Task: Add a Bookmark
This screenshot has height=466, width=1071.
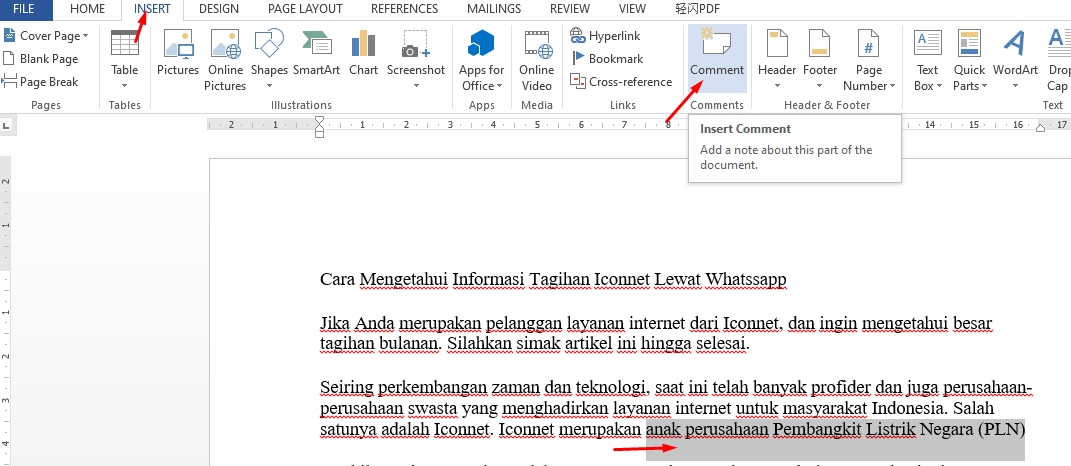Action: (x=607, y=59)
